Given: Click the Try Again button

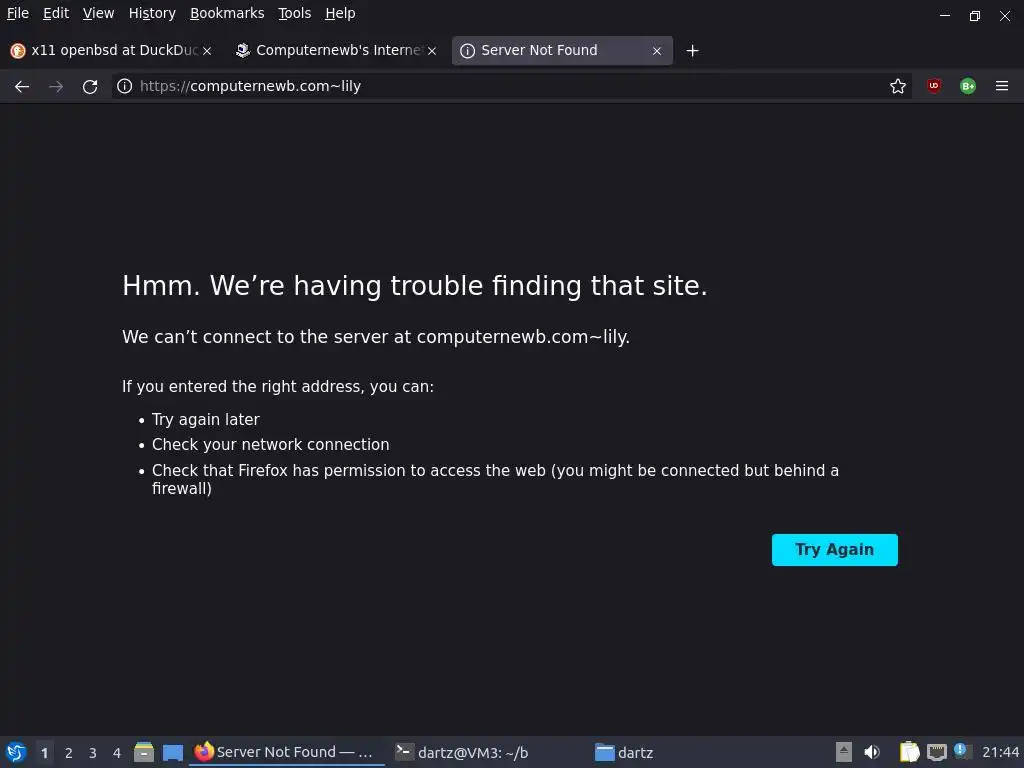Looking at the screenshot, I should 835,550.
